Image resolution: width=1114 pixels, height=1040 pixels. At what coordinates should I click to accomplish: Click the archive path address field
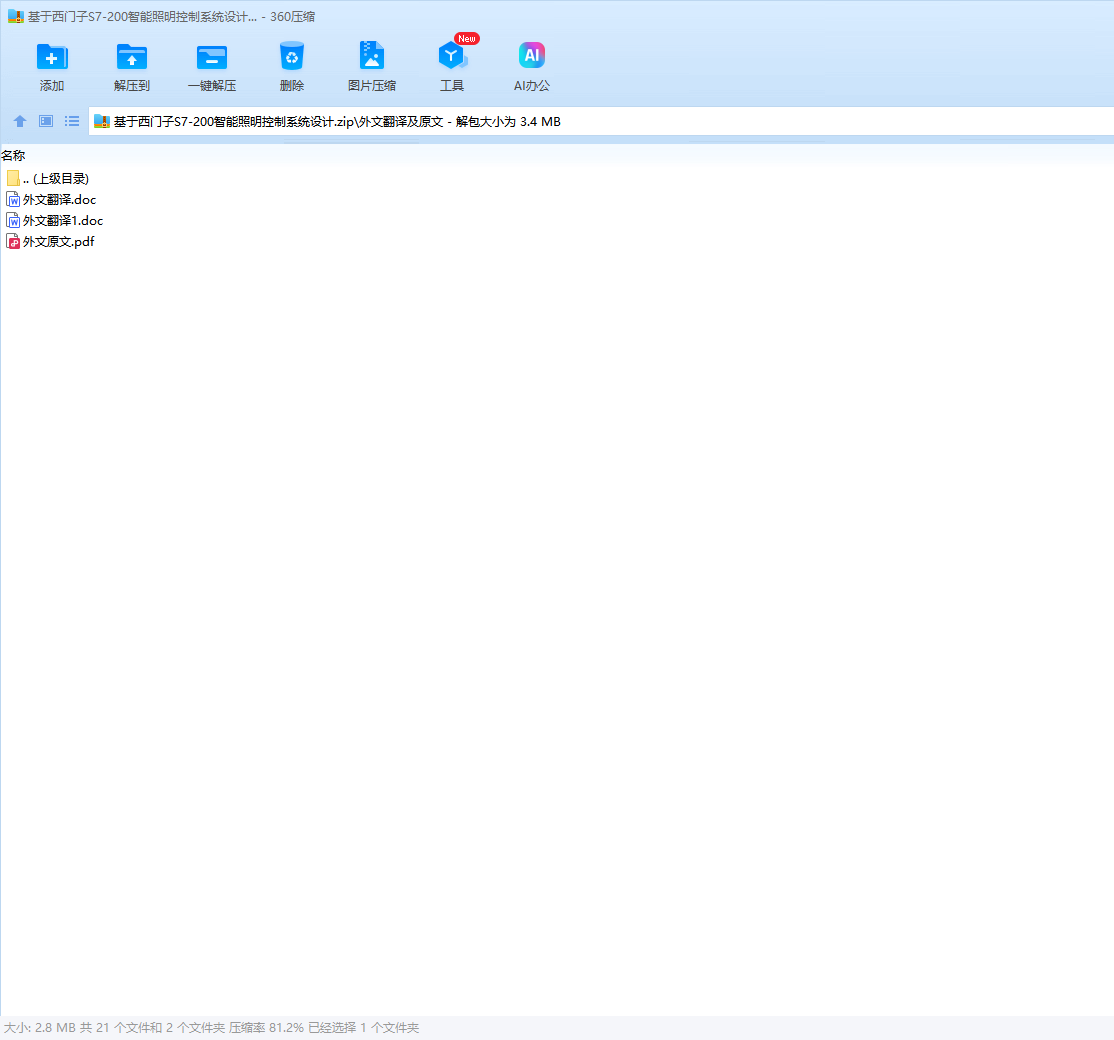[x=601, y=121]
